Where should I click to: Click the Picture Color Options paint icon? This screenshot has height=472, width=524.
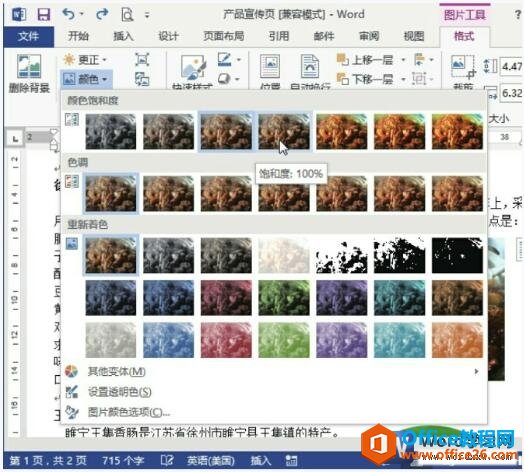point(72,412)
